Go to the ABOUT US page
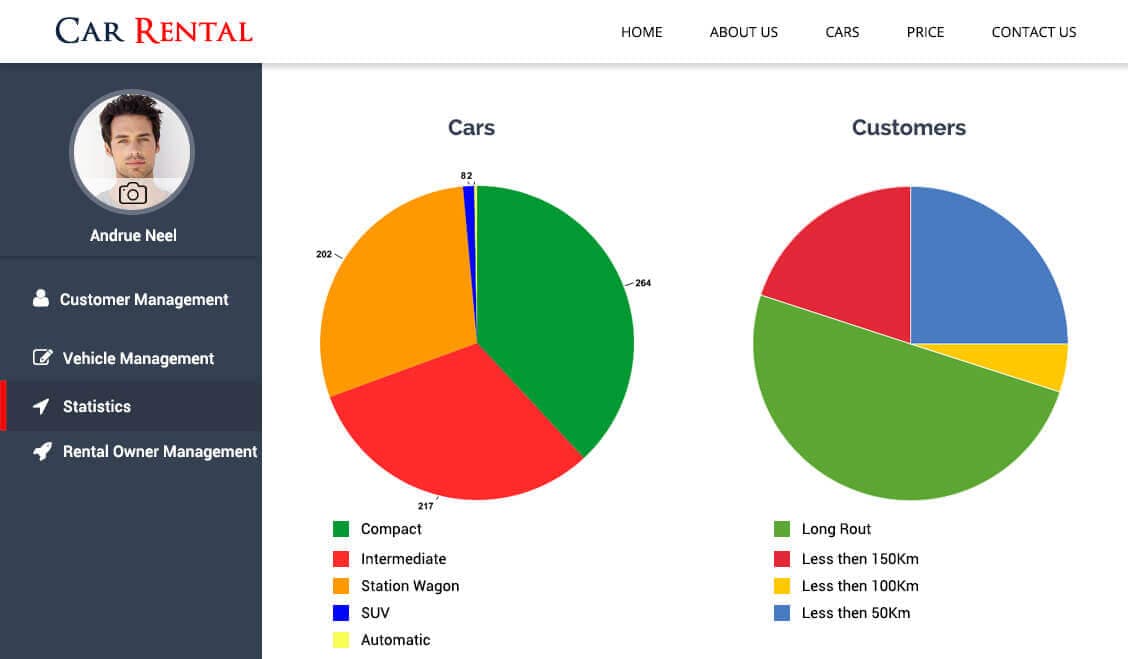The image size is (1128, 659). (743, 32)
